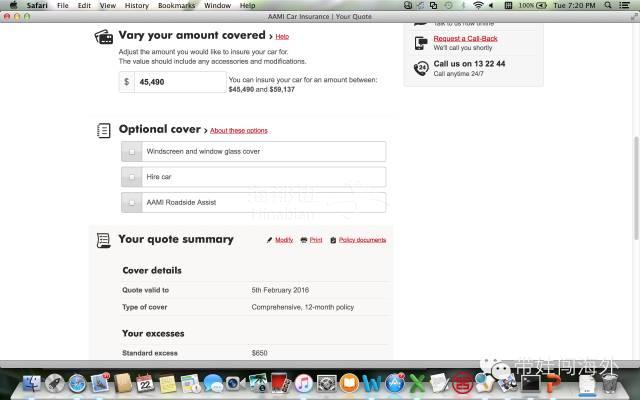
Task: Click the battery 100% indicator in menu bar
Action: point(532,5)
